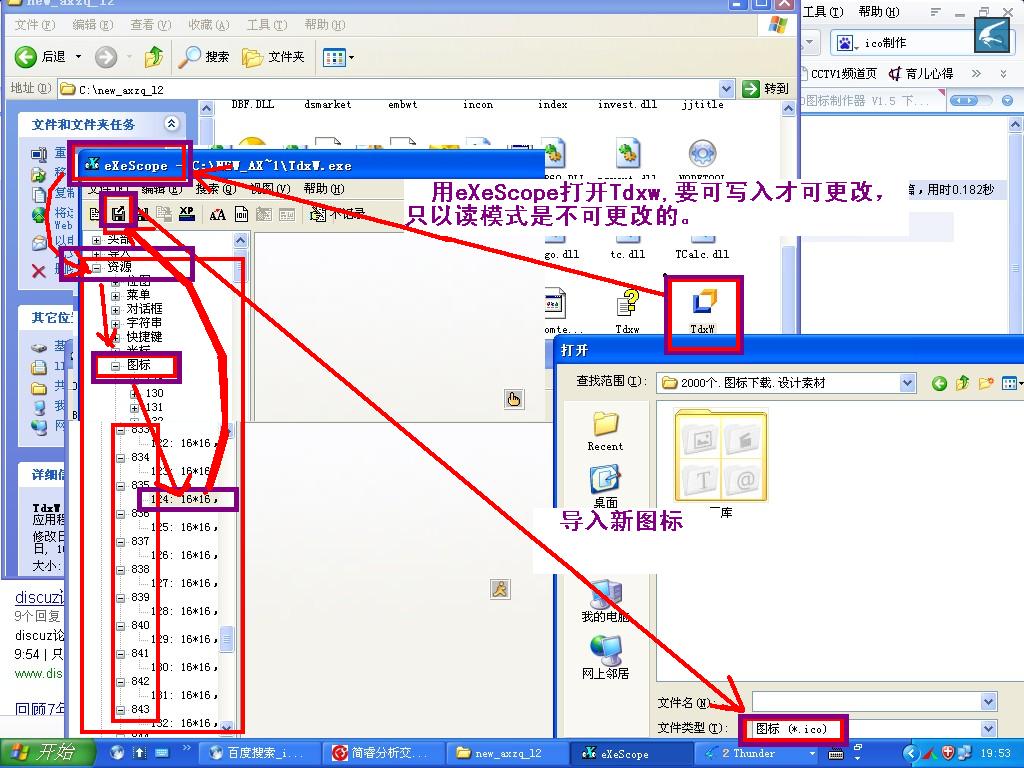Go to 我的电脑 in Open dialog places bar
This screenshot has width=1024, height=768.
click(605, 601)
